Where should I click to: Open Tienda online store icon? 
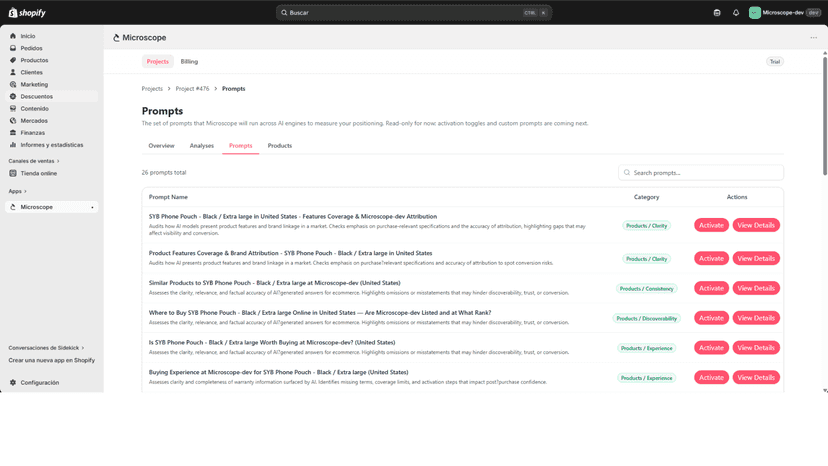13,173
